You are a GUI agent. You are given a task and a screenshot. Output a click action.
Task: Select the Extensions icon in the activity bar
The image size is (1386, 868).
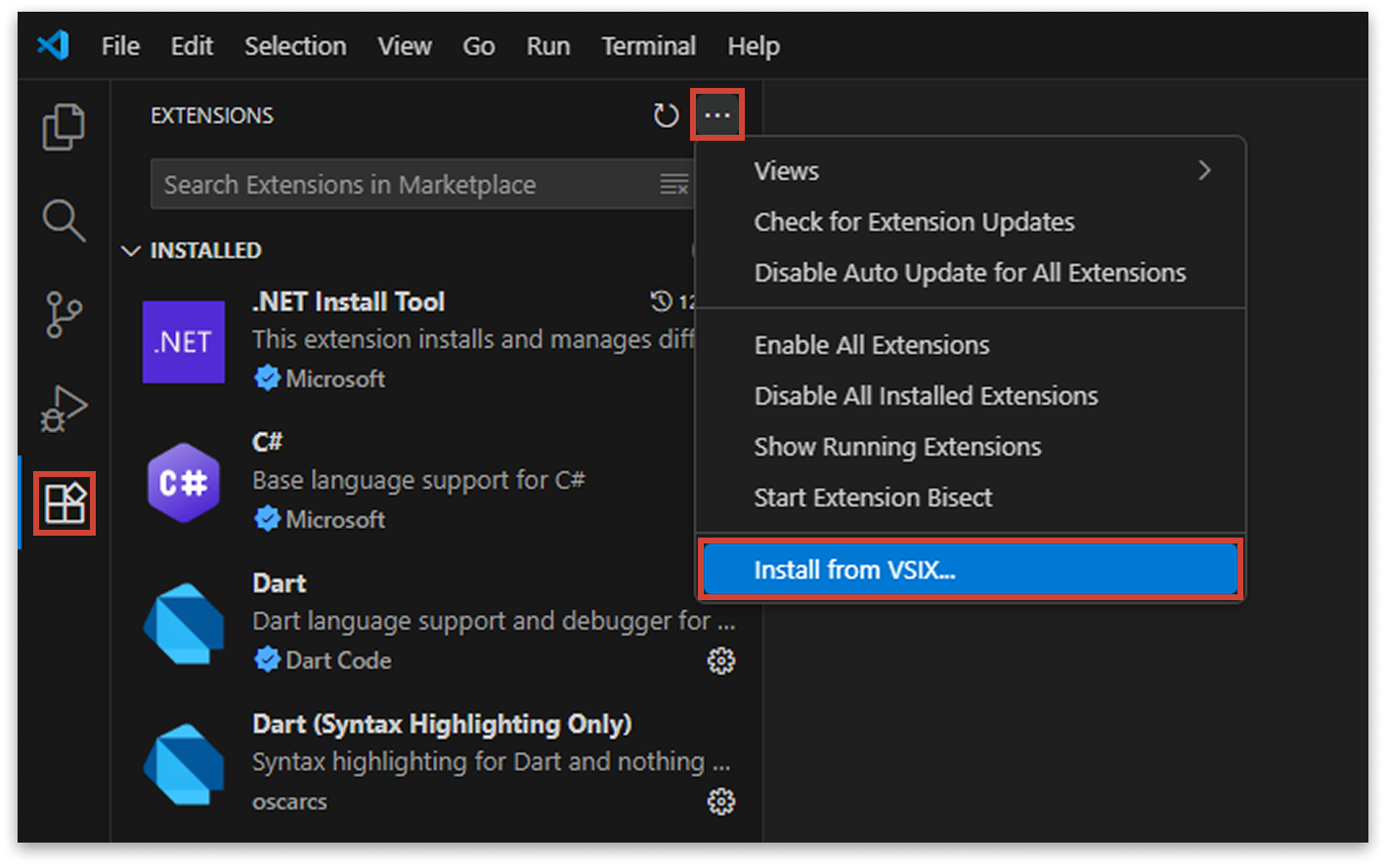click(63, 504)
